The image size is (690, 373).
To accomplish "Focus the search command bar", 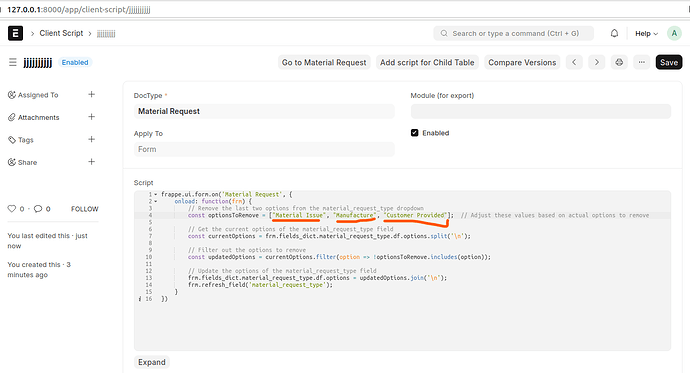I will (514, 33).
